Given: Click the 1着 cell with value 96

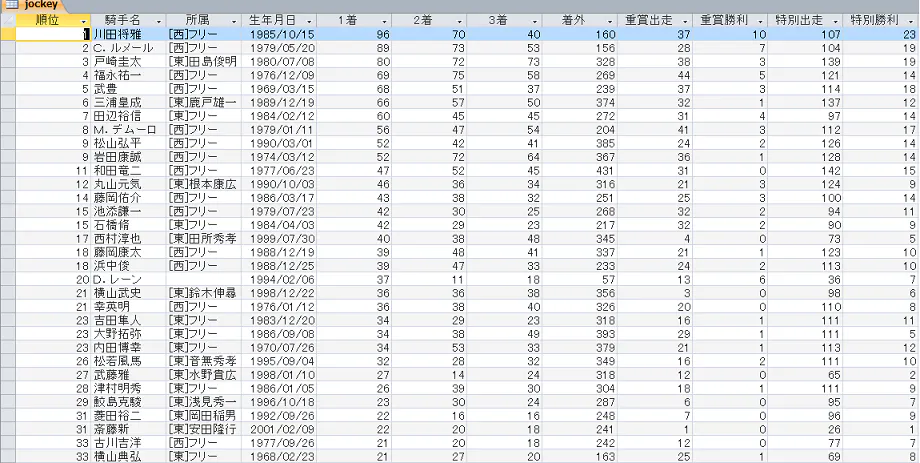Looking at the screenshot, I should point(354,34).
